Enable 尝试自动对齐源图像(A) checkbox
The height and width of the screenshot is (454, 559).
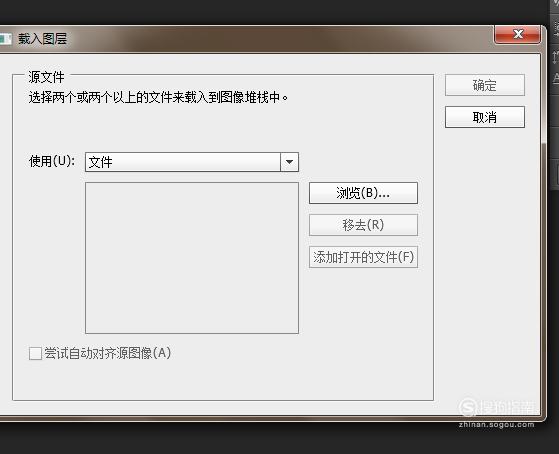[35, 353]
